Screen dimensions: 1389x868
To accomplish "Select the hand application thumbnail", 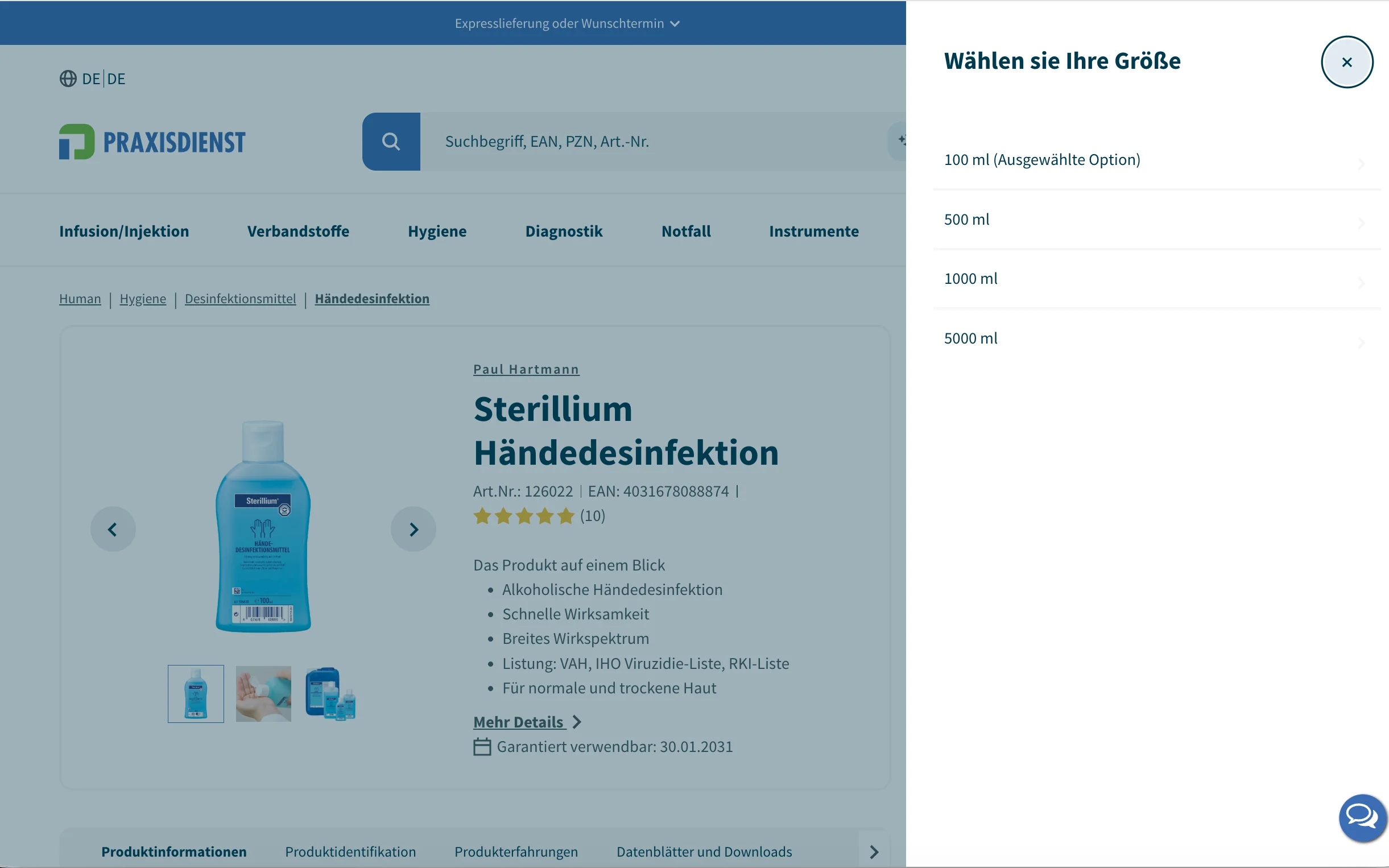I will pyautogui.click(x=263, y=694).
